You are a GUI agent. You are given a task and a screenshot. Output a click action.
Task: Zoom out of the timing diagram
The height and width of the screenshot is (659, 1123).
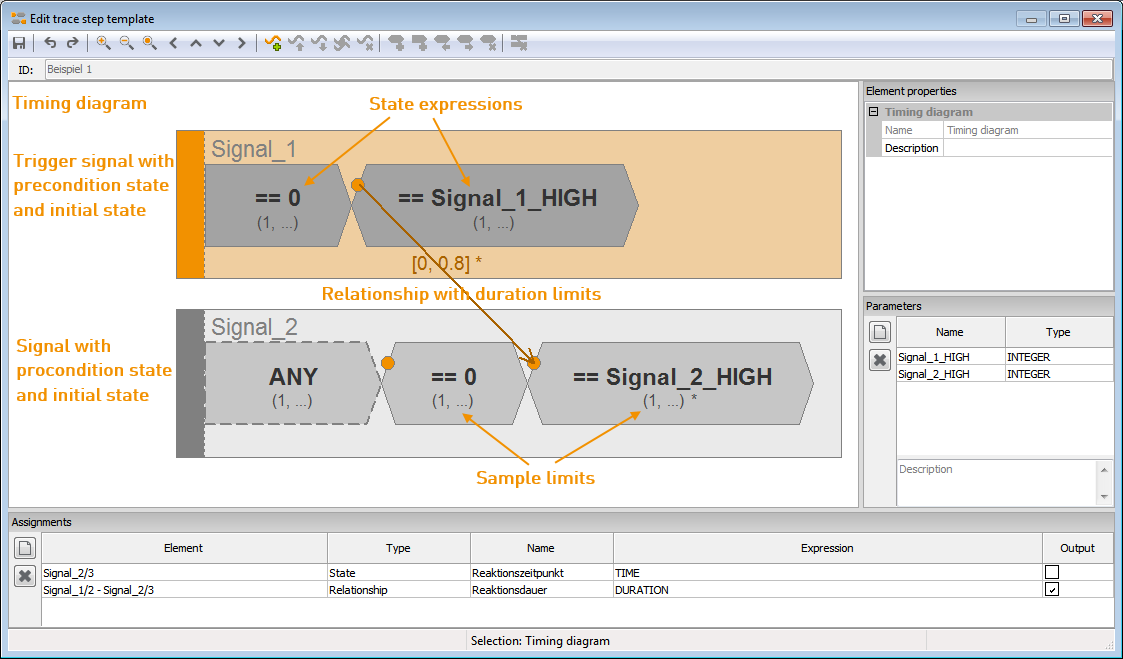(x=127, y=43)
